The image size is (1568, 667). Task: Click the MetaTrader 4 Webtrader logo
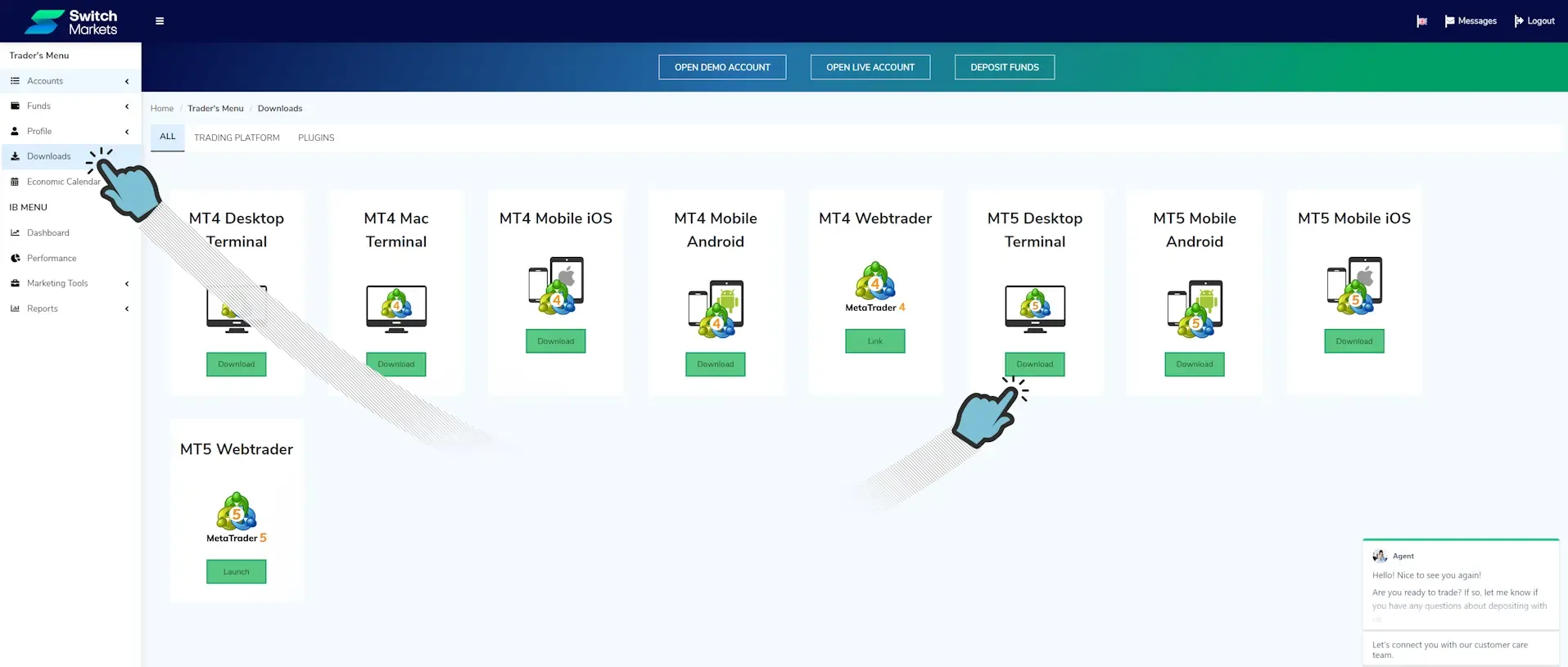point(875,287)
